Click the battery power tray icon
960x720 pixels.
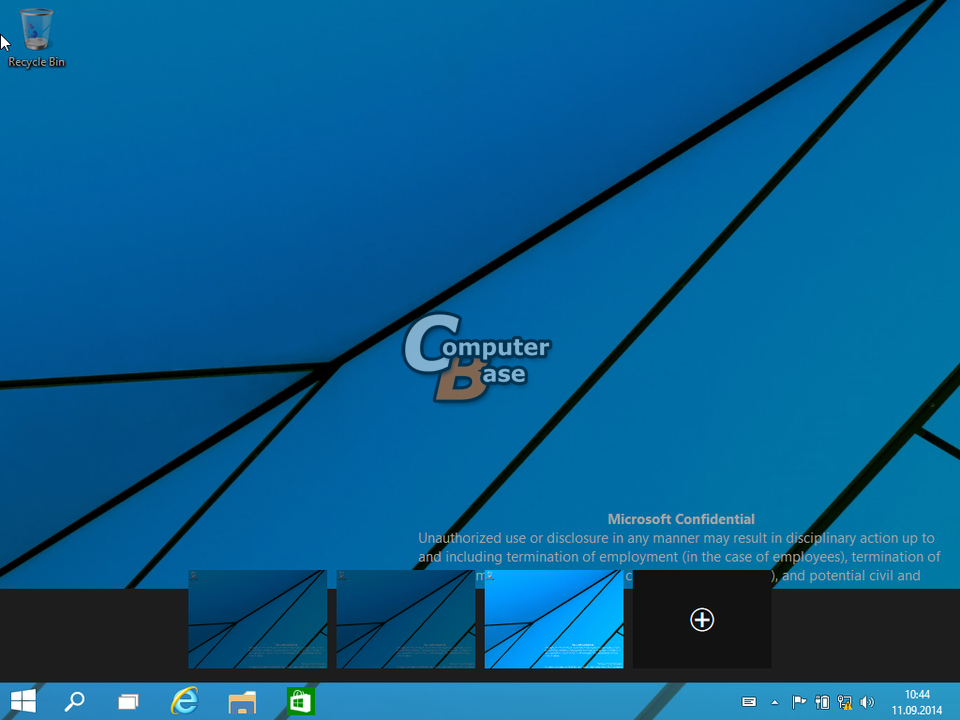click(822, 702)
